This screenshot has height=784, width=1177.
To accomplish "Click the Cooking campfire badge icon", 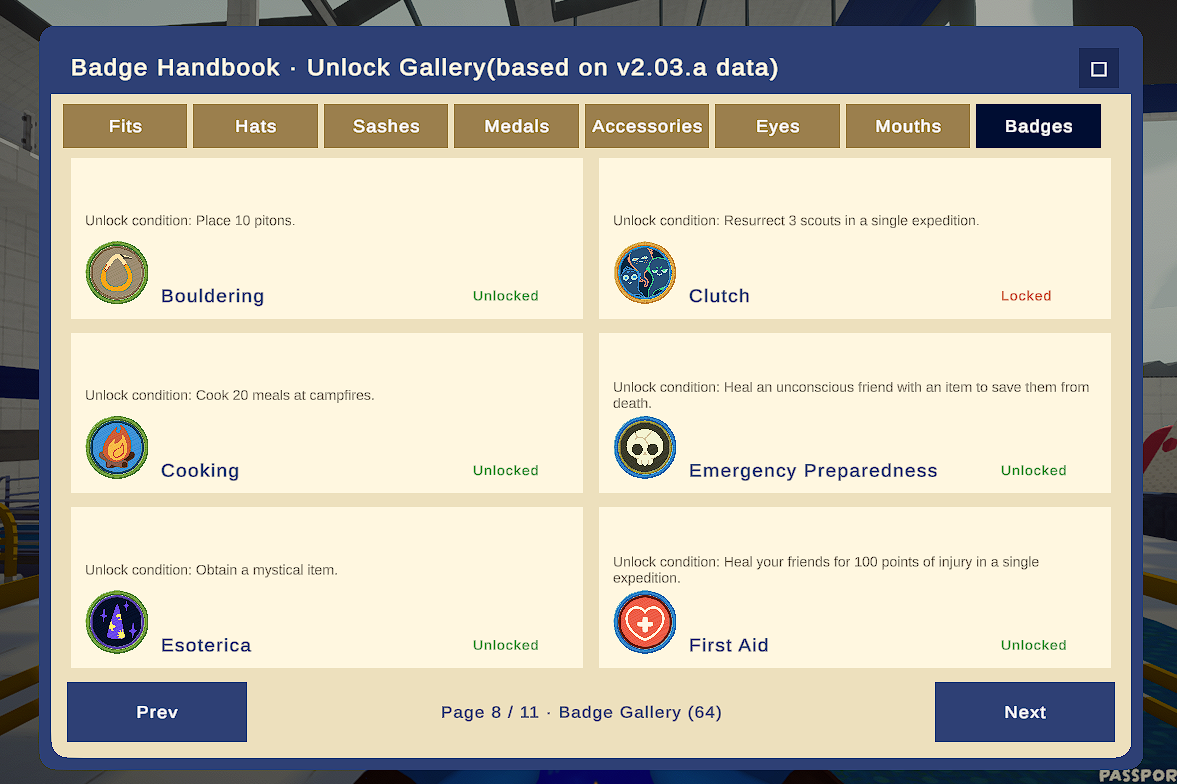I will click(116, 448).
